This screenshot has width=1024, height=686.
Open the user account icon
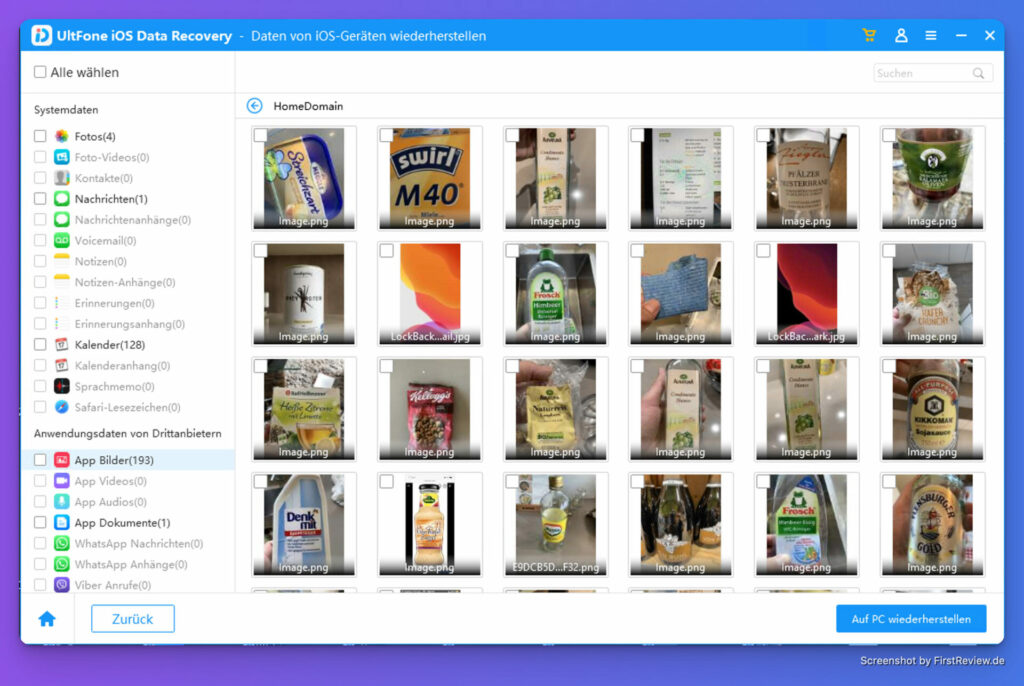pos(901,35)
